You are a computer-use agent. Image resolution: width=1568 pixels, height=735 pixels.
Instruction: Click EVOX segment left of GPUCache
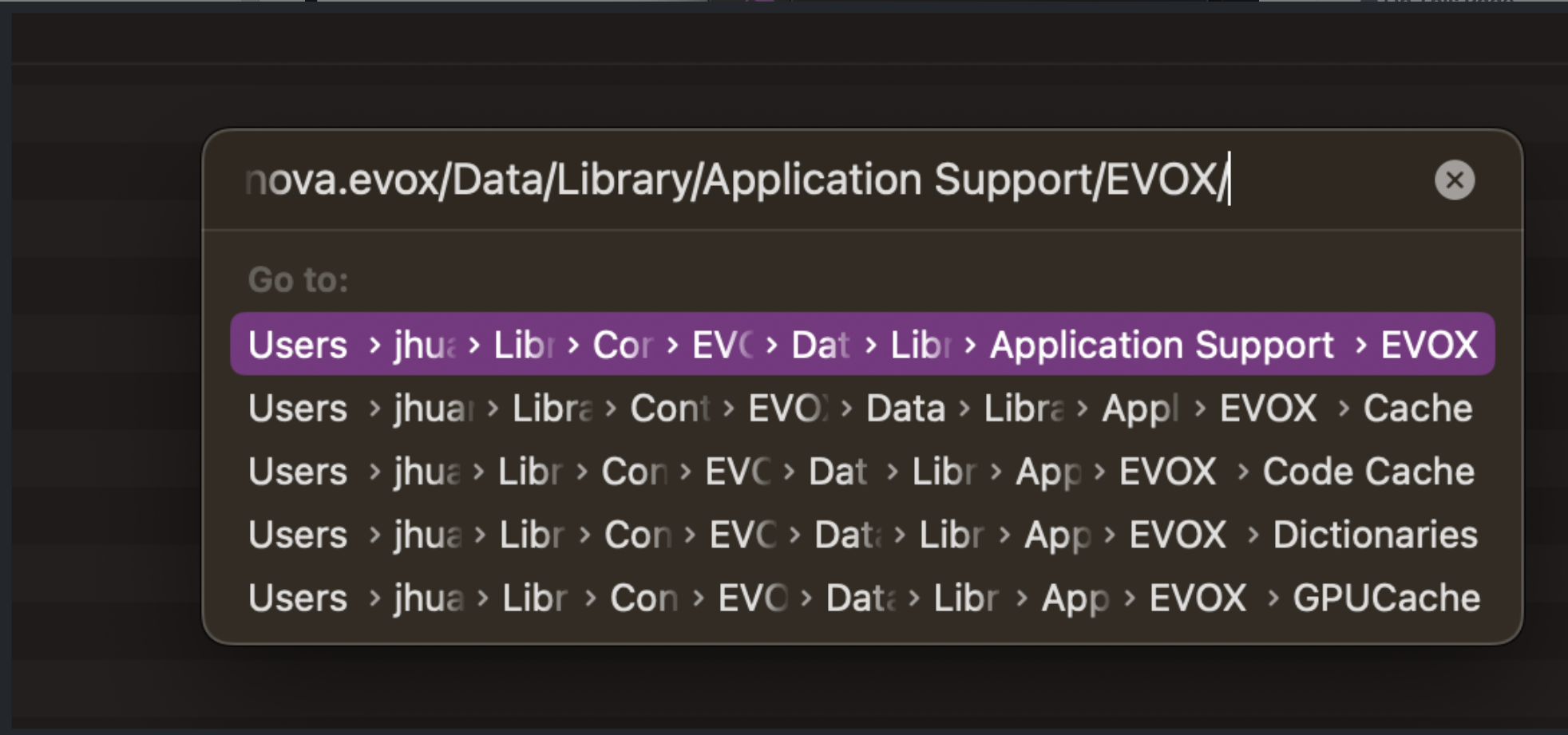[1198, 598]
